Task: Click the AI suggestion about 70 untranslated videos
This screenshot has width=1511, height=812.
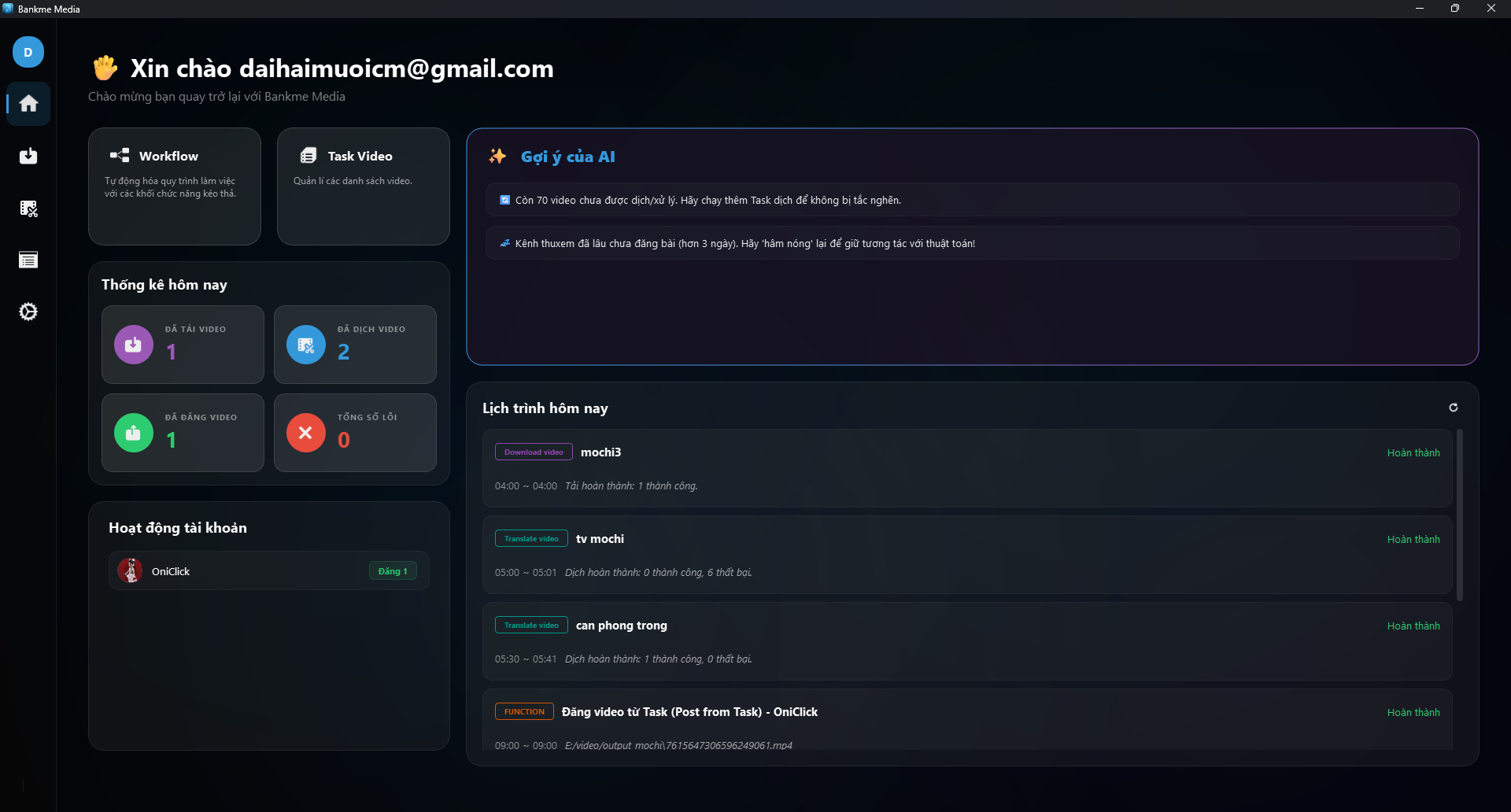Action: tap(972, 201)
